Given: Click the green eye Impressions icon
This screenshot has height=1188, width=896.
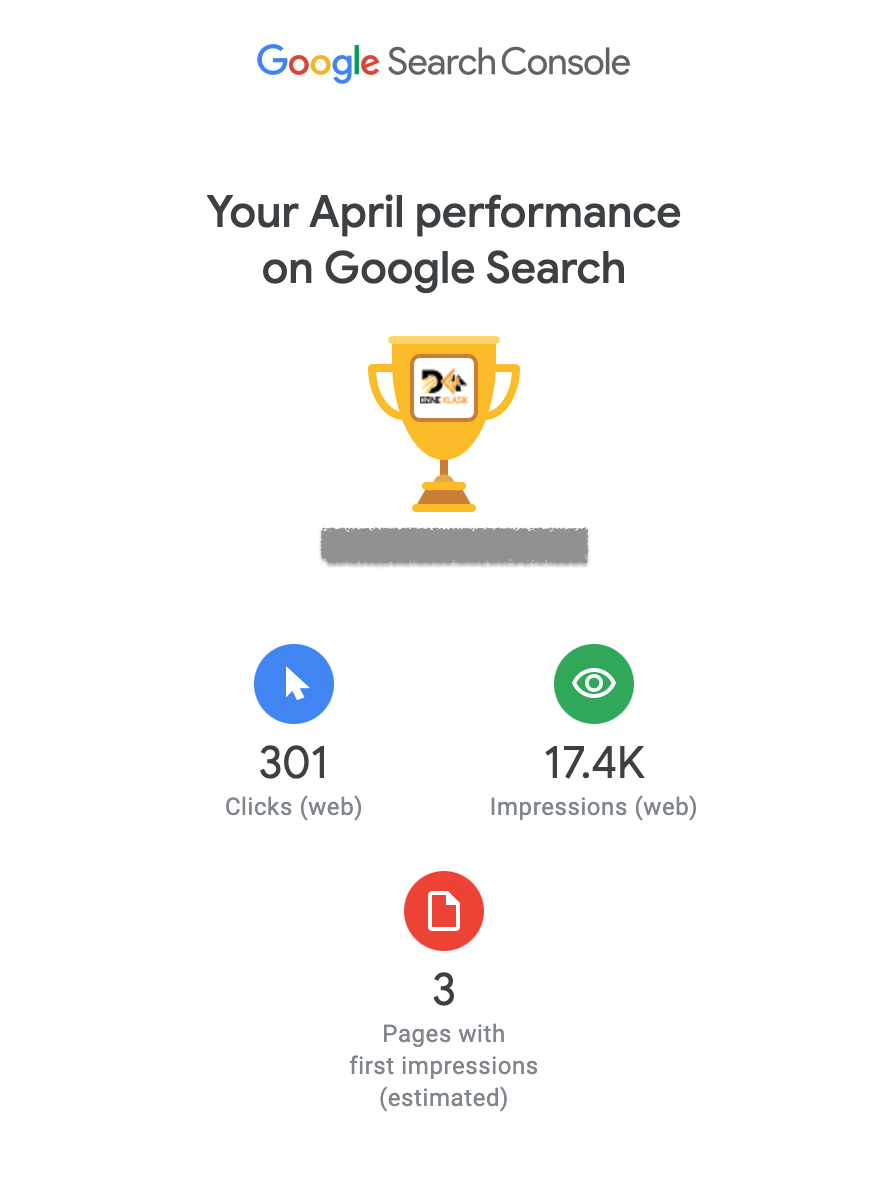Looking at the screenshot, I should (594, 684).
